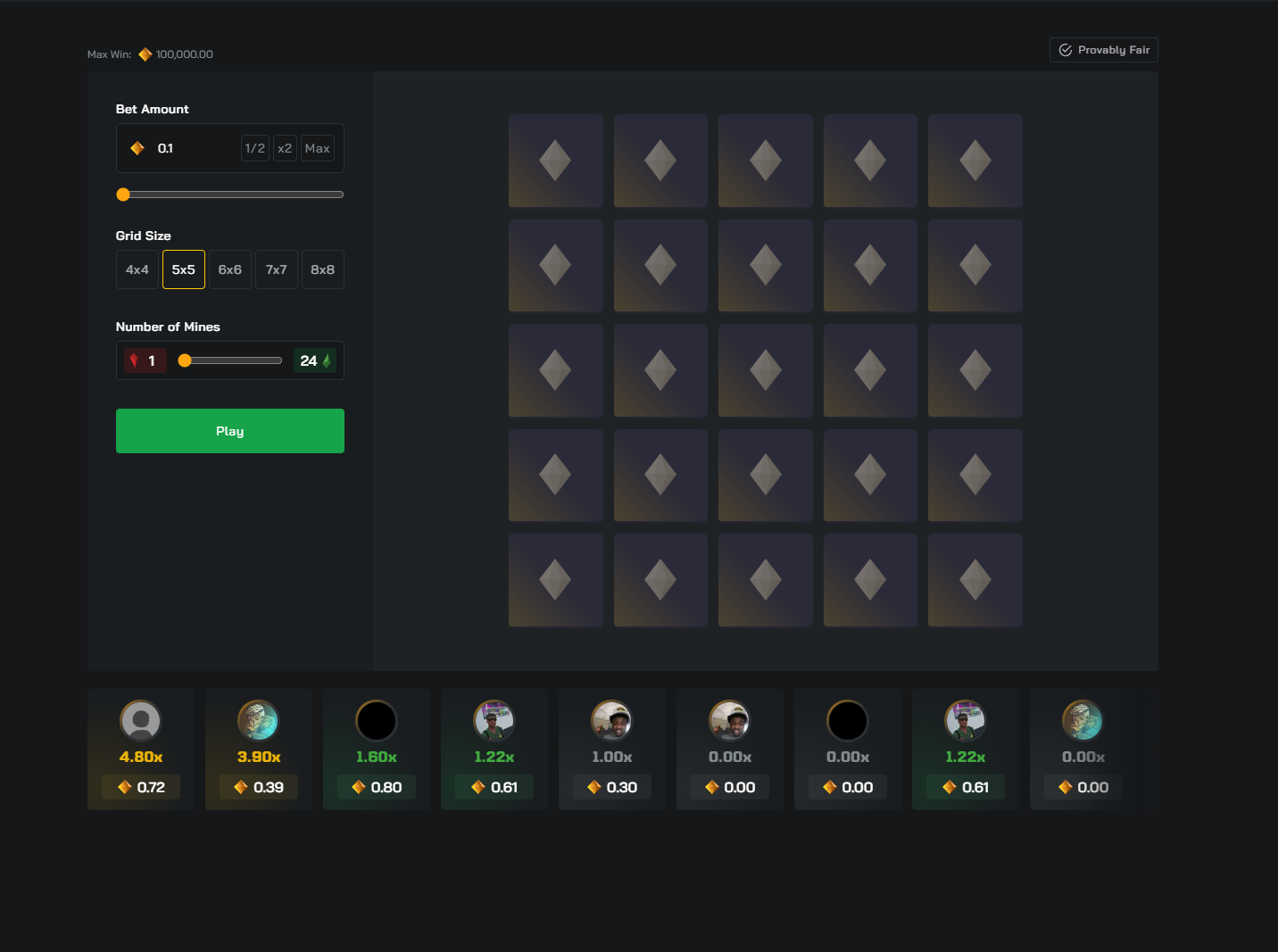1278x952 pixels.
Task: Choose the 6x6 grid size option
Action: tap(230, 269)
